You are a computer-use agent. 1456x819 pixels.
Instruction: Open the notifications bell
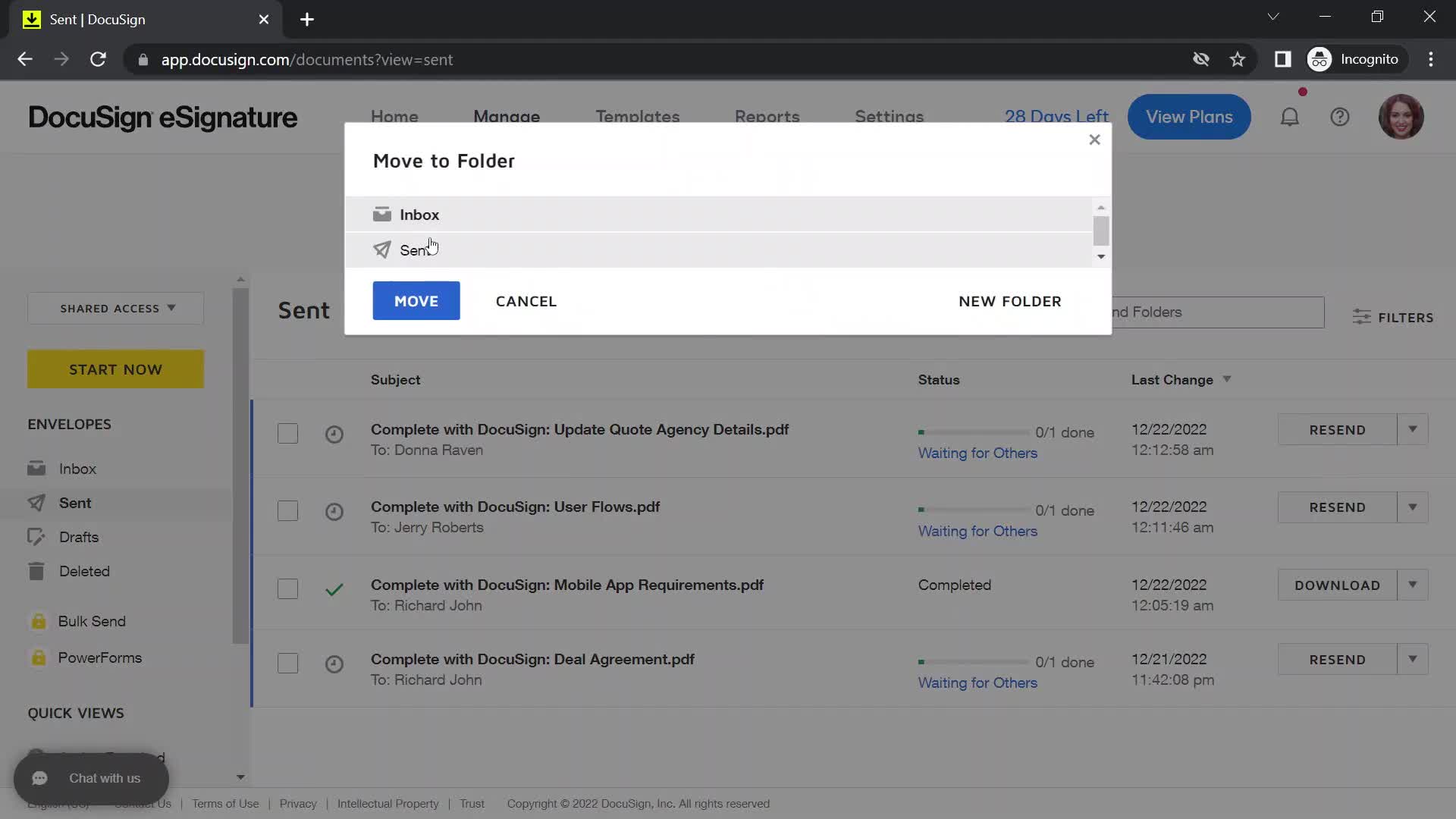tap(1289, 117)
